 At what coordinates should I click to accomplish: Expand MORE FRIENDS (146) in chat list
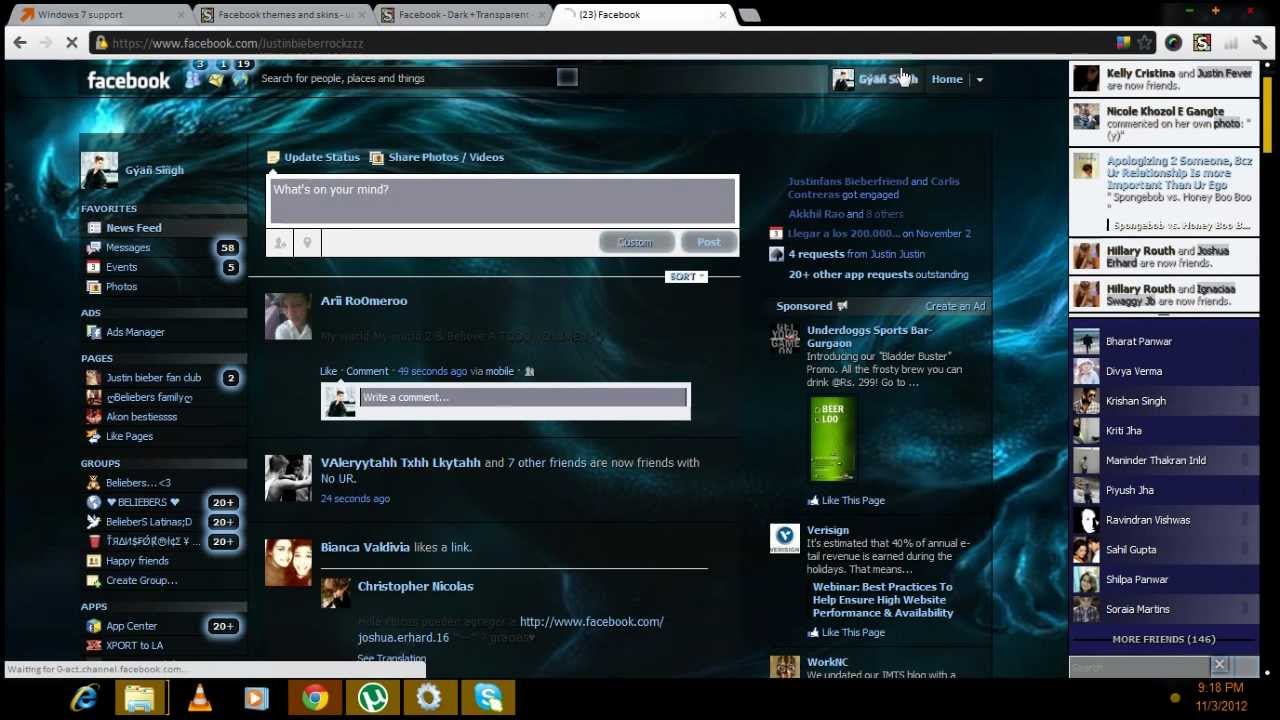click(x=1163, y=639)
